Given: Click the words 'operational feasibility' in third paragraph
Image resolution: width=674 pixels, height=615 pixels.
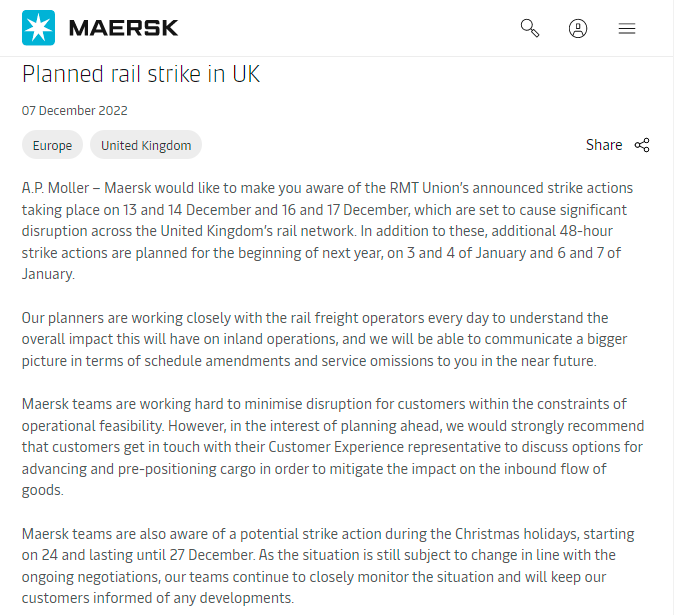Looking at the screenshot, I should coord(97,425).
